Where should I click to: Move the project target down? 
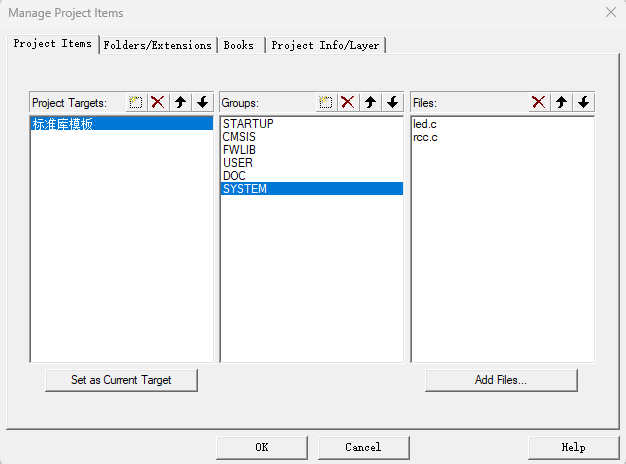tap(203, 103)
